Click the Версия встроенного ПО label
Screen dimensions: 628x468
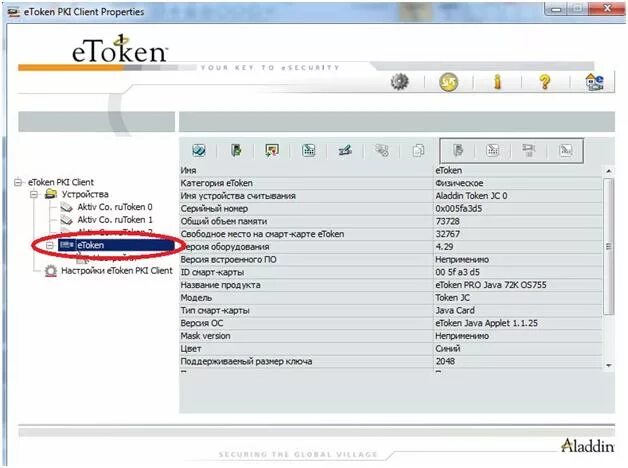(x=228, y=260)
